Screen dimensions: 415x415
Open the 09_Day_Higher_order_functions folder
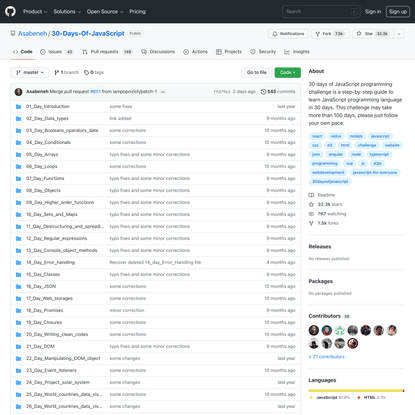click(x=60, y=202)
